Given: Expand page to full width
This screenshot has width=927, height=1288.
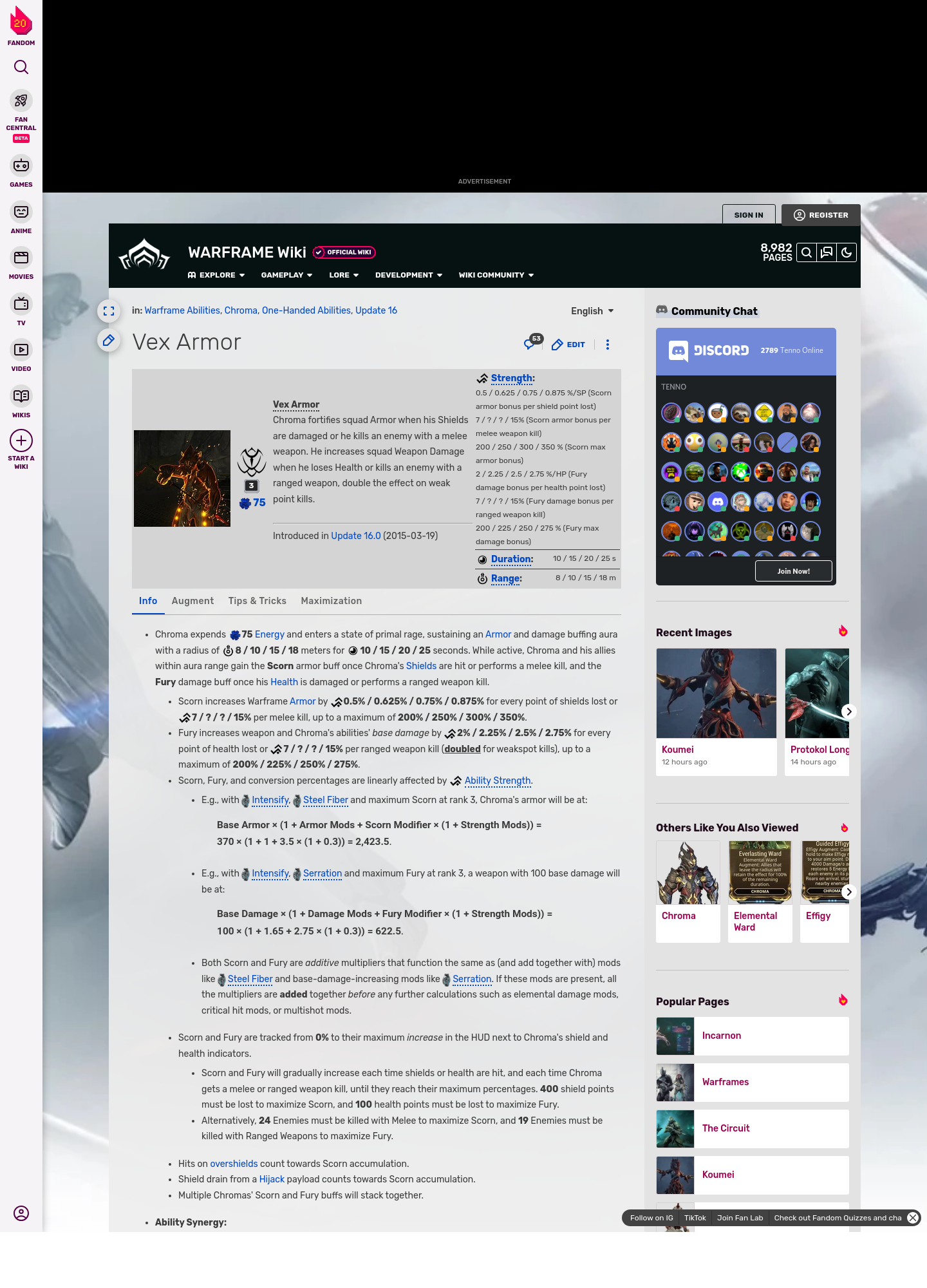Looking at the screenshot, I should point(109,311).
